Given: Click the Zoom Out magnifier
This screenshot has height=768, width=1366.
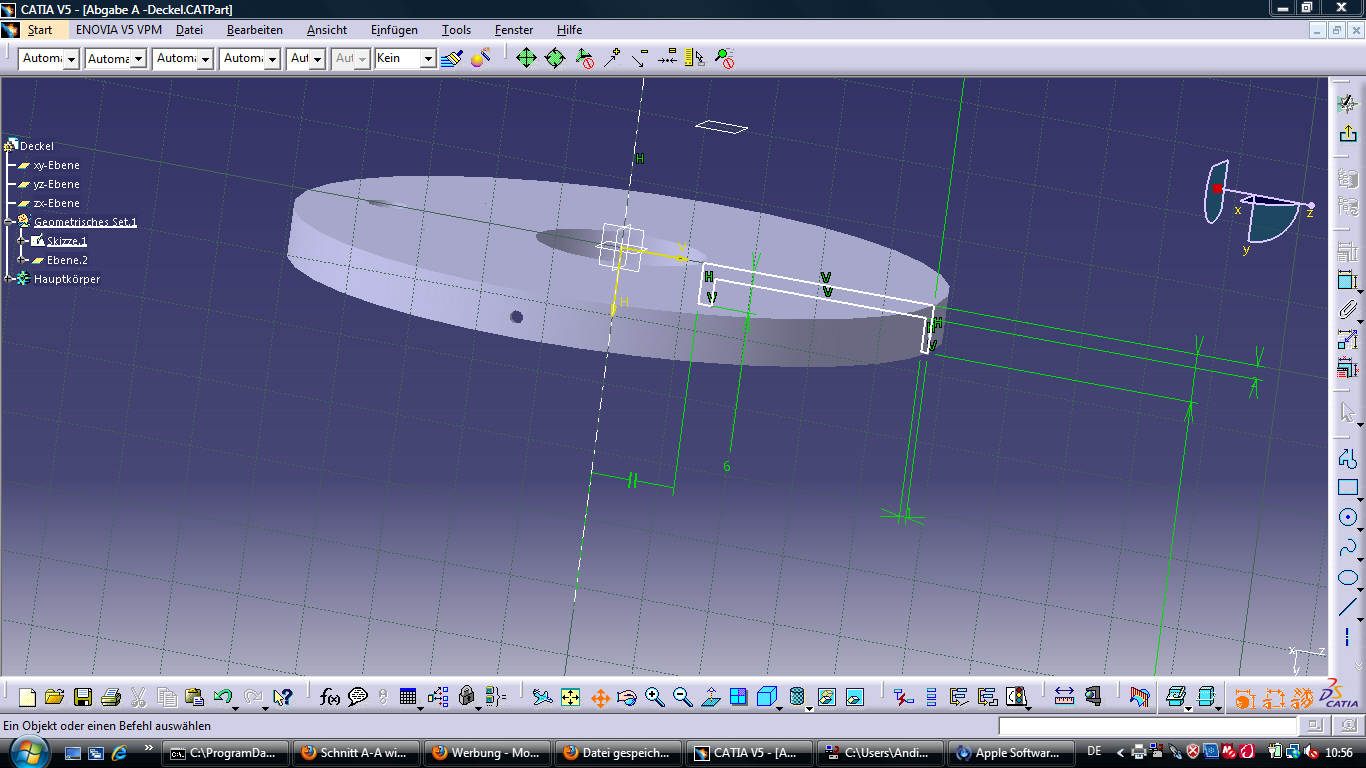Looking at the screenshot, I should [683, 697].
